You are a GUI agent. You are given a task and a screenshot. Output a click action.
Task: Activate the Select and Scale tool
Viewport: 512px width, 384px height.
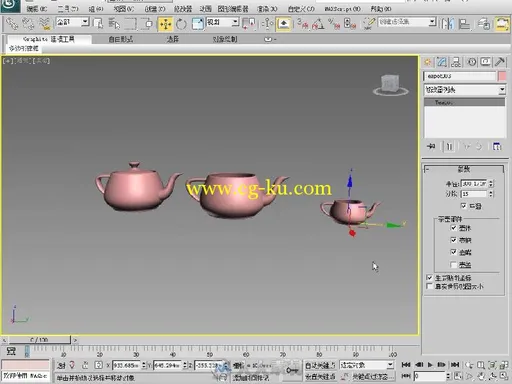tap(197, 24)
